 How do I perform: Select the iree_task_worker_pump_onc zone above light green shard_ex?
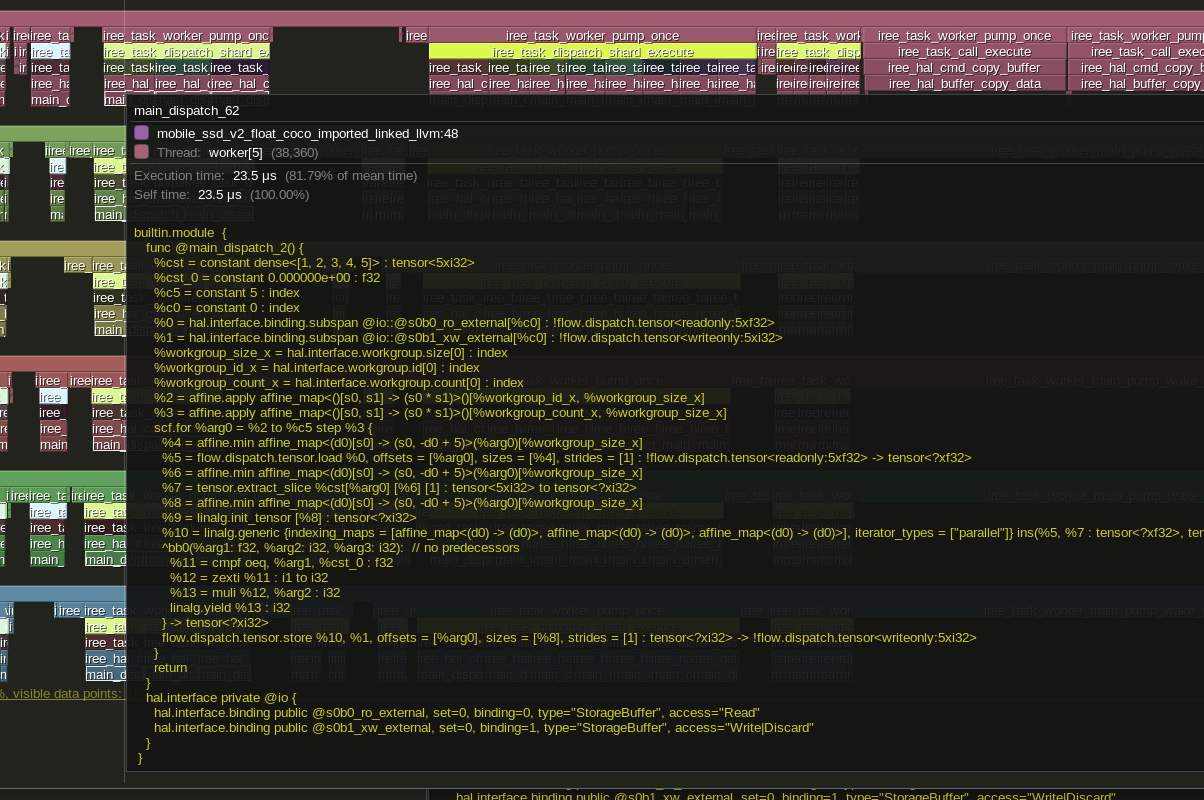click(186, 36)
